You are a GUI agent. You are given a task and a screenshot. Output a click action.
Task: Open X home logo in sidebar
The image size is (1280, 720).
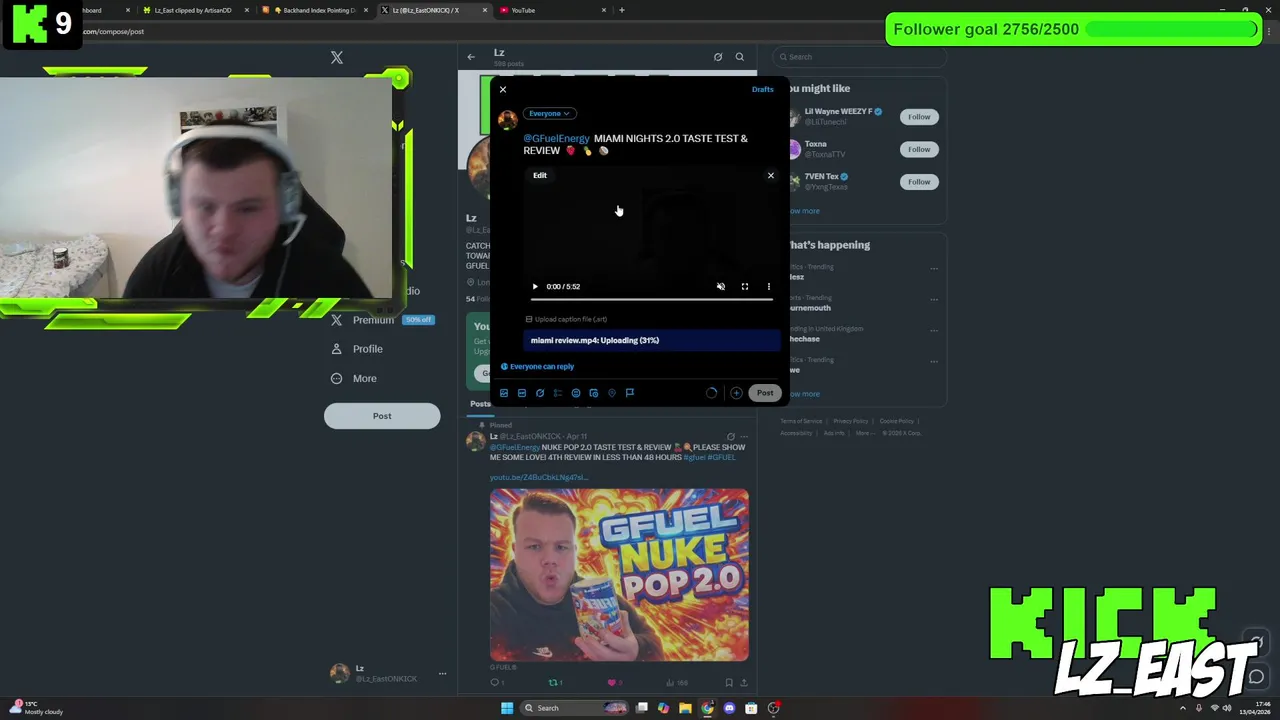[337, 57]
